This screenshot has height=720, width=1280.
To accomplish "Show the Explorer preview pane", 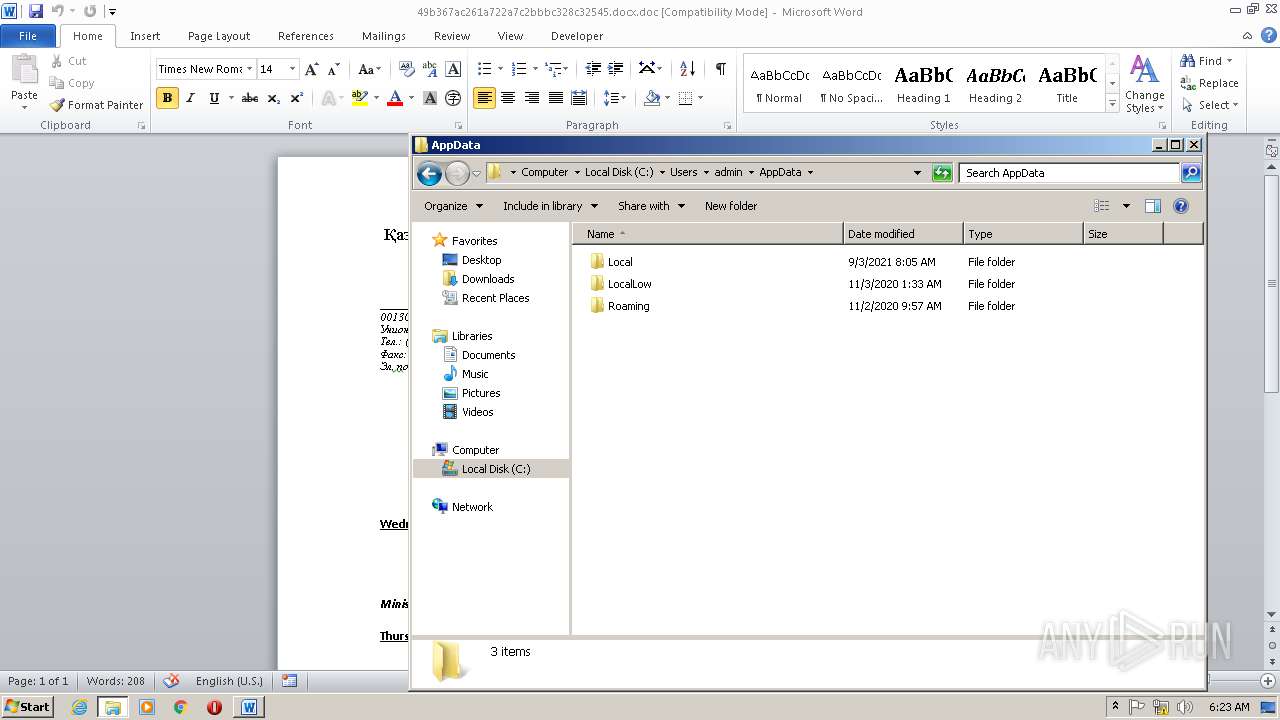I will 1152,206.
